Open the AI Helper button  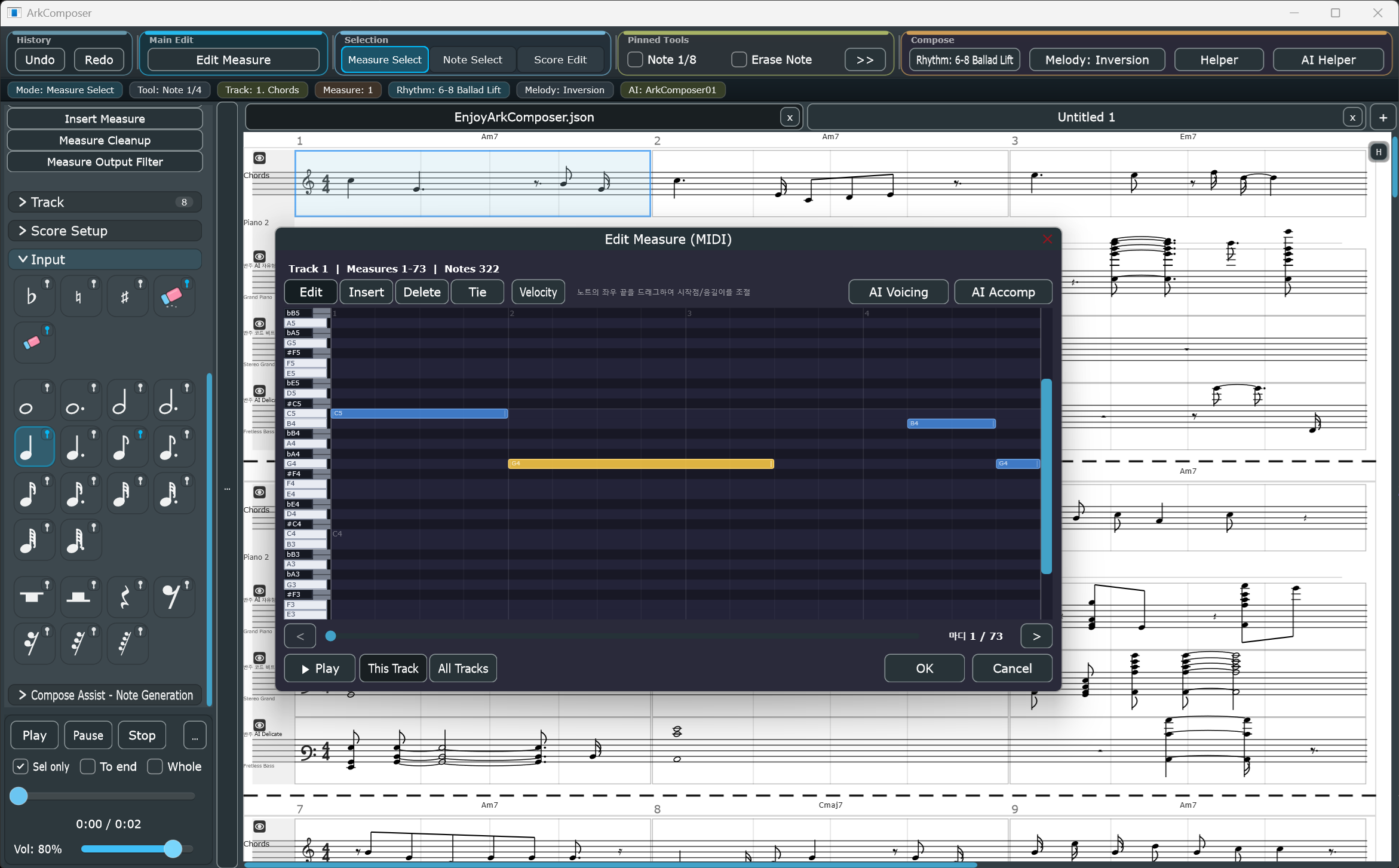(x=1328, y=60)
